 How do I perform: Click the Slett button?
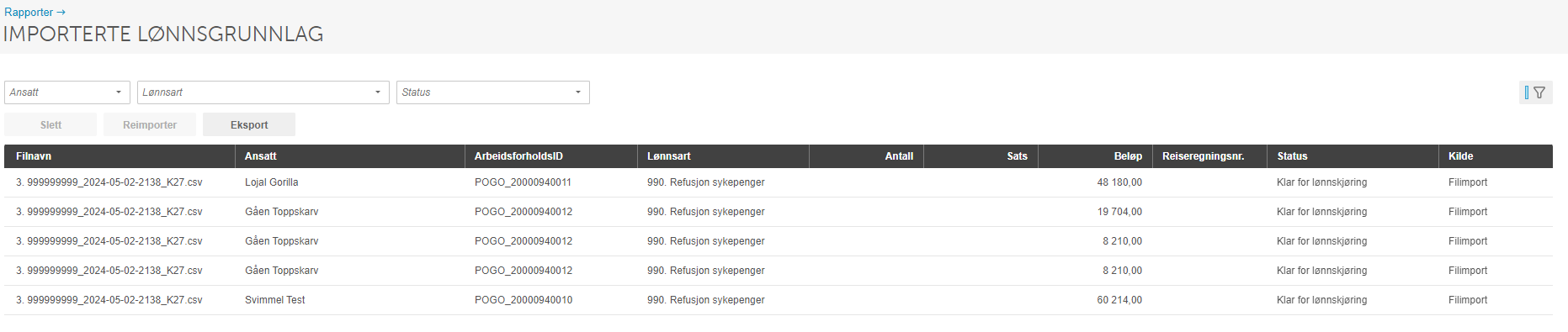[x=50, y=124]
